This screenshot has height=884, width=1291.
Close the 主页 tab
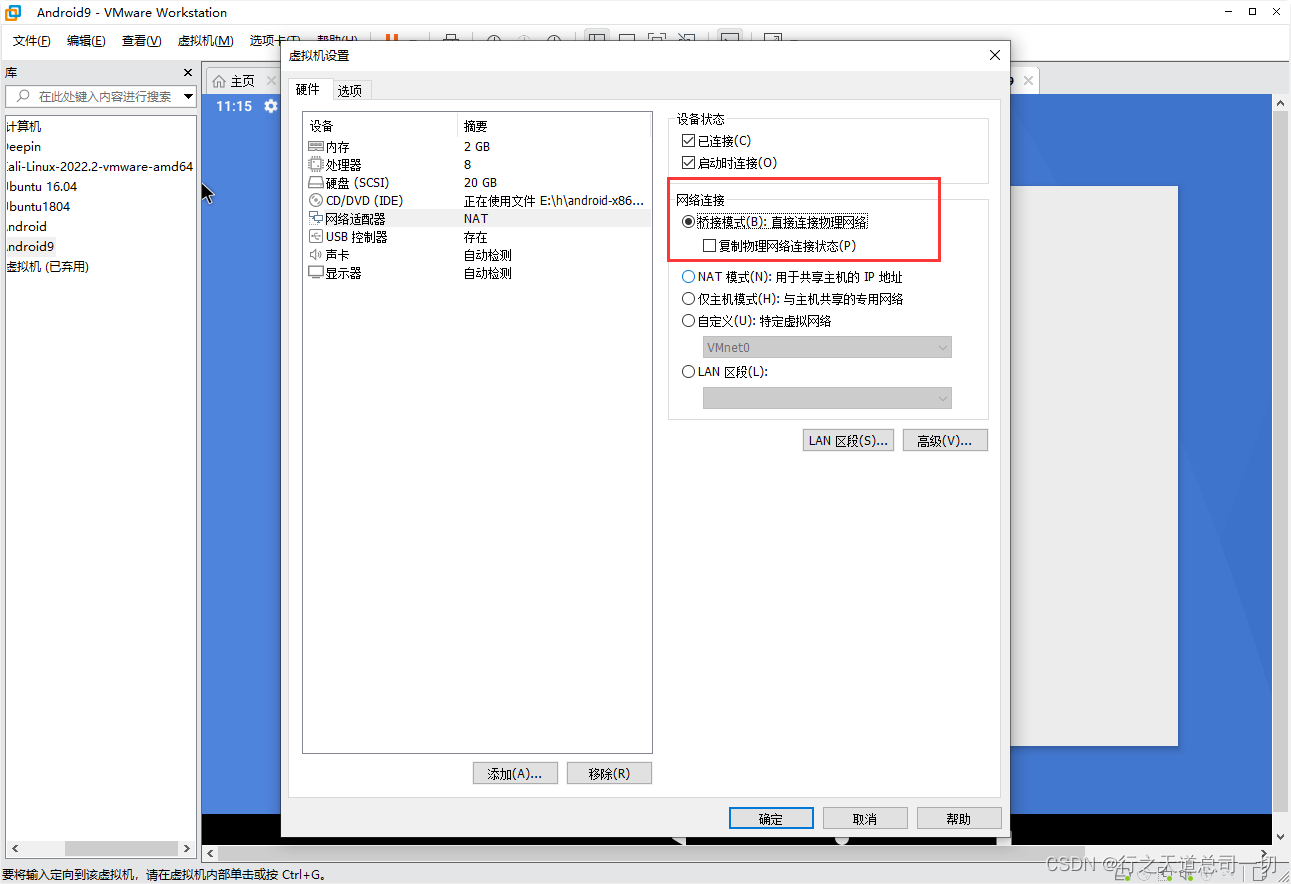point(271,81)
